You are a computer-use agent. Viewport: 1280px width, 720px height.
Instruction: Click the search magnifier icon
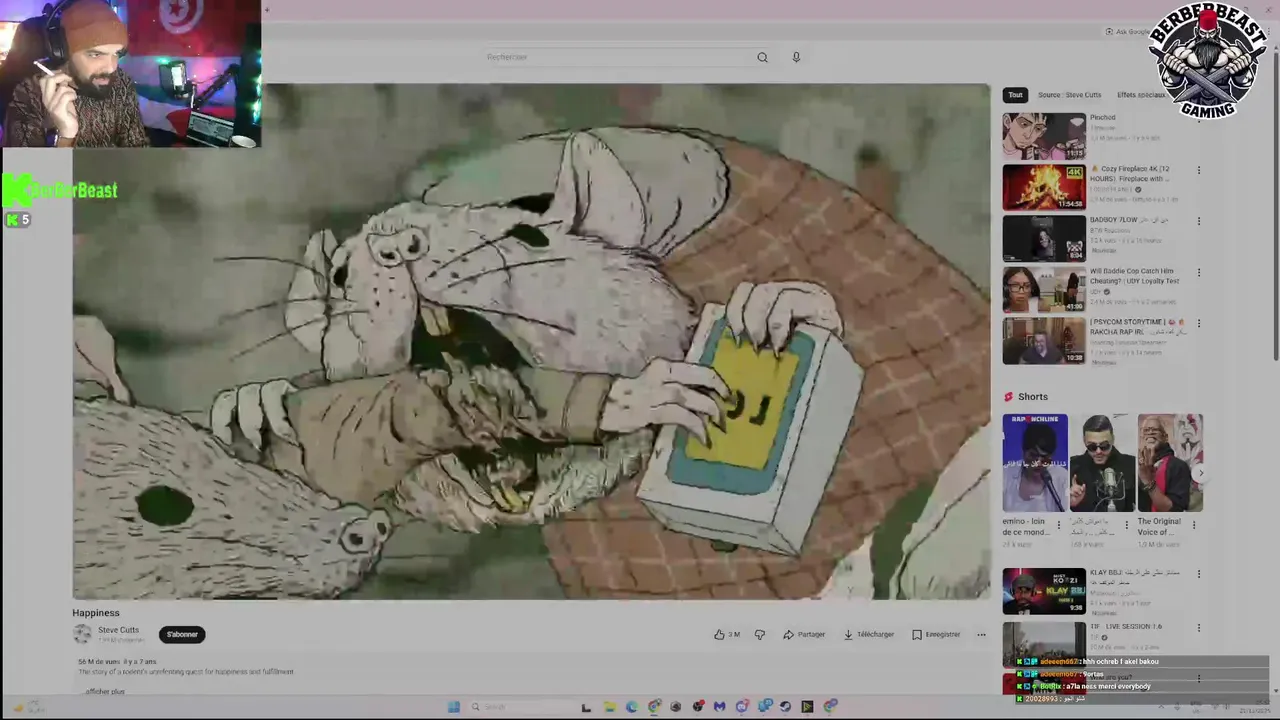762,57
